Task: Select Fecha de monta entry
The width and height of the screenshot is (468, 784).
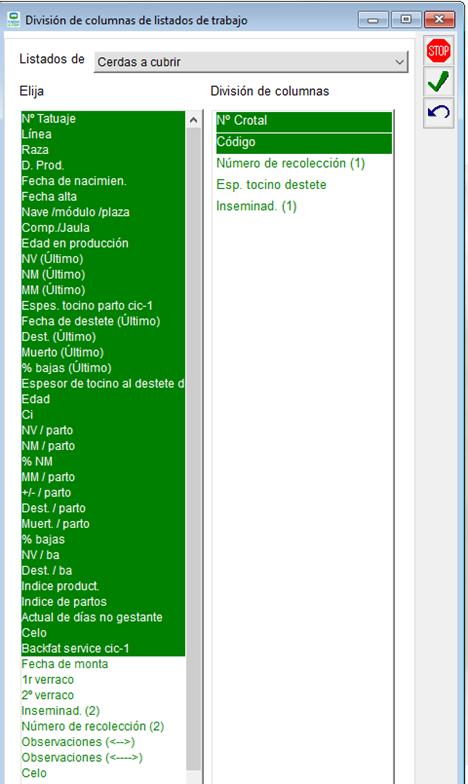Action: pyautogui.click(x=103, y=664)
